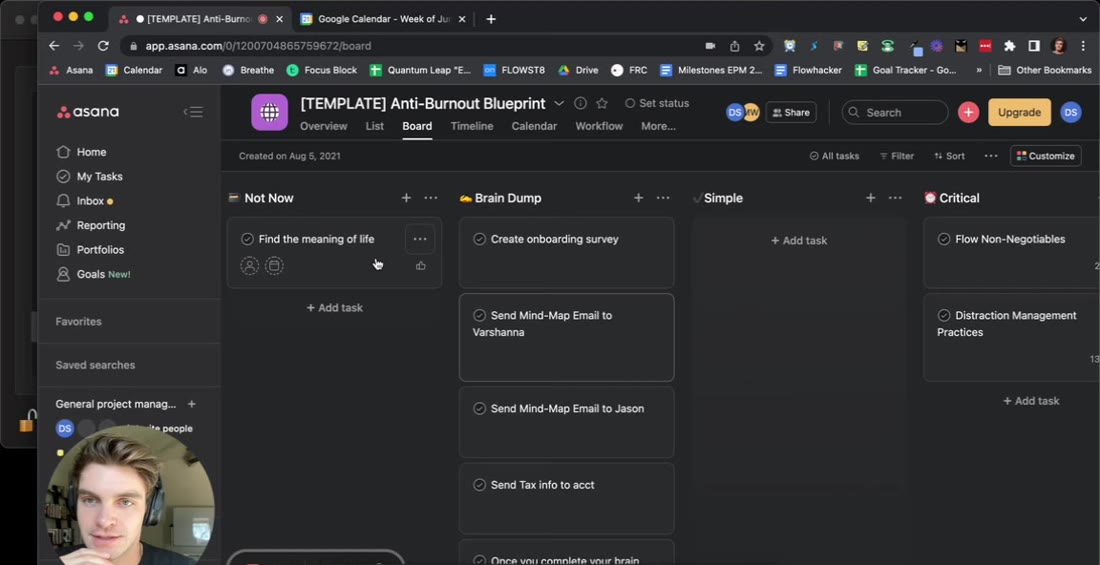Switch to Timeline tab

tap(471, 126)
